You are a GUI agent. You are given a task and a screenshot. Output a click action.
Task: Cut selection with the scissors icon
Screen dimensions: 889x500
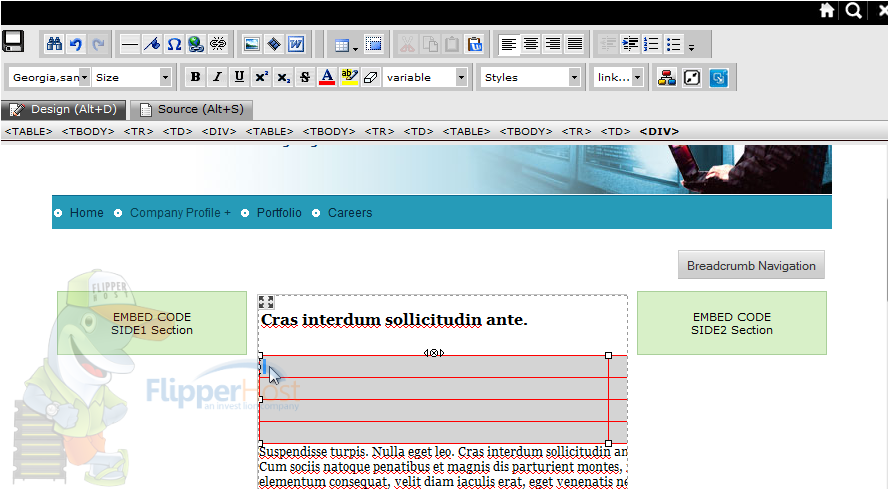pyautogui.click(x=407, y=44)
